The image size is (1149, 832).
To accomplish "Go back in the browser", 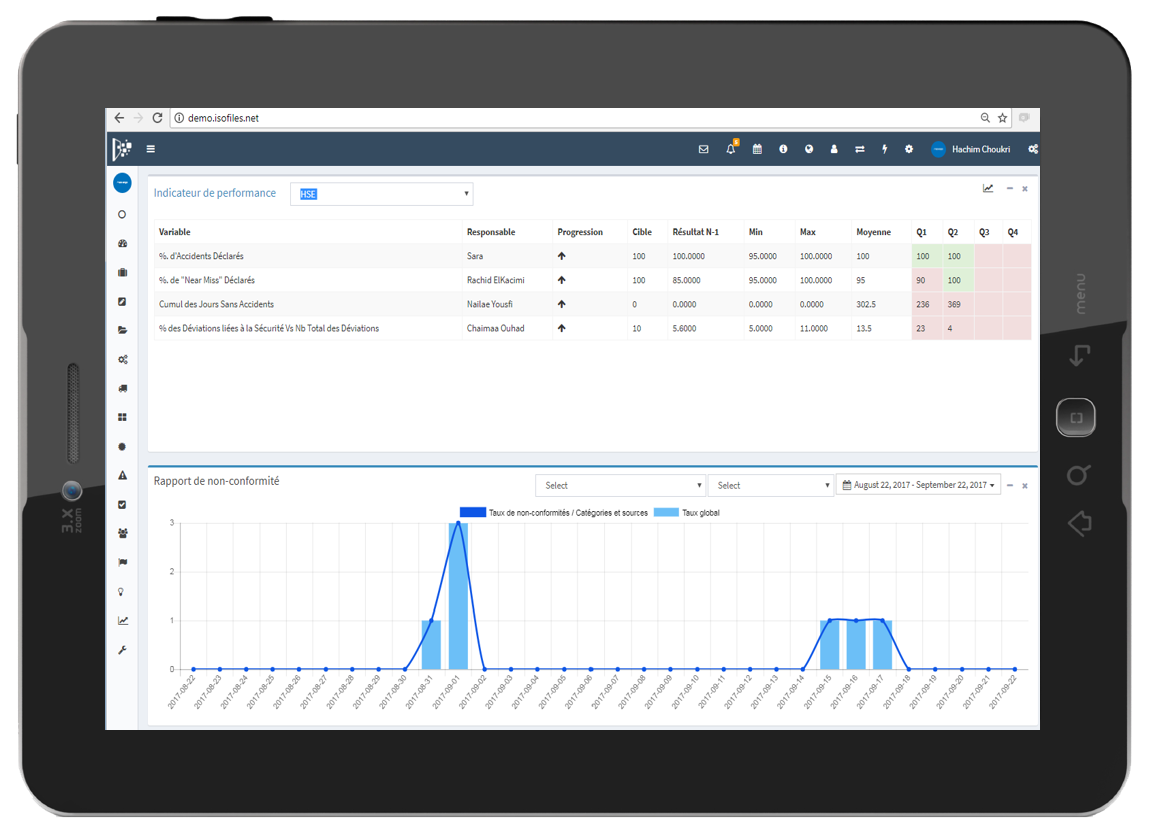I will coord(119,117).
